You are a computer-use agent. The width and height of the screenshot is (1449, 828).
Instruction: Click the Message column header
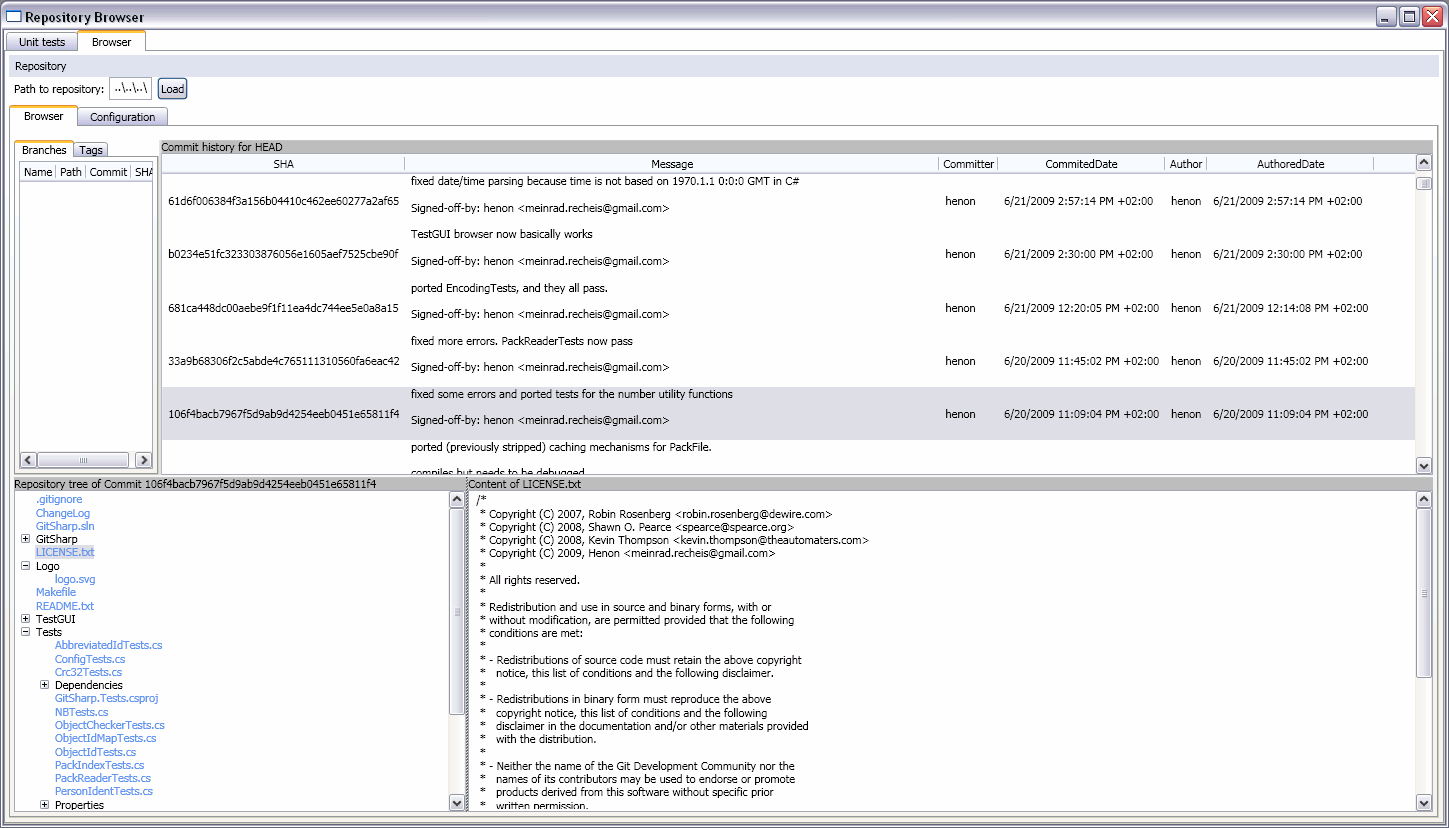click(672, 164)
